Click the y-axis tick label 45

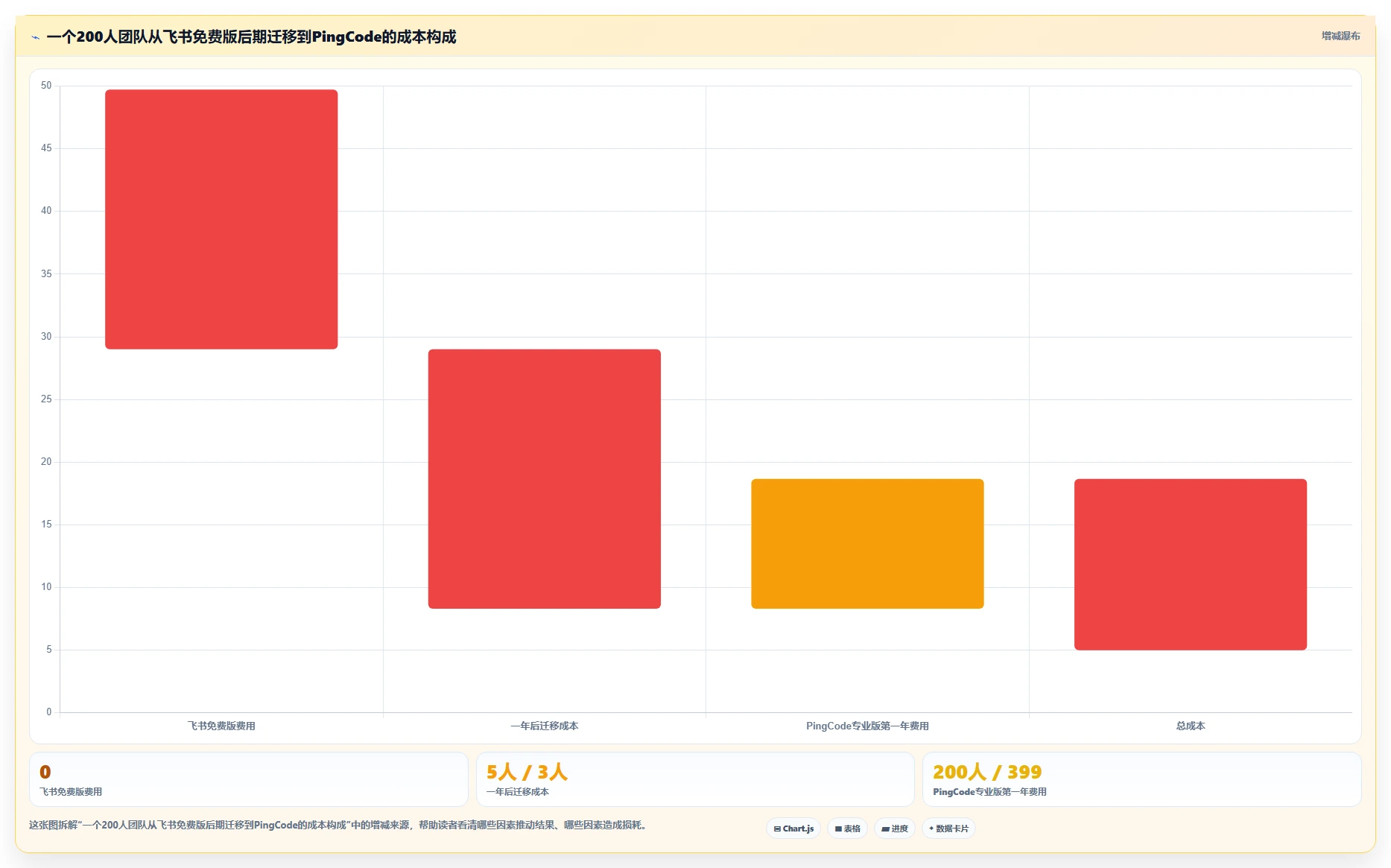tap(46, 148)
